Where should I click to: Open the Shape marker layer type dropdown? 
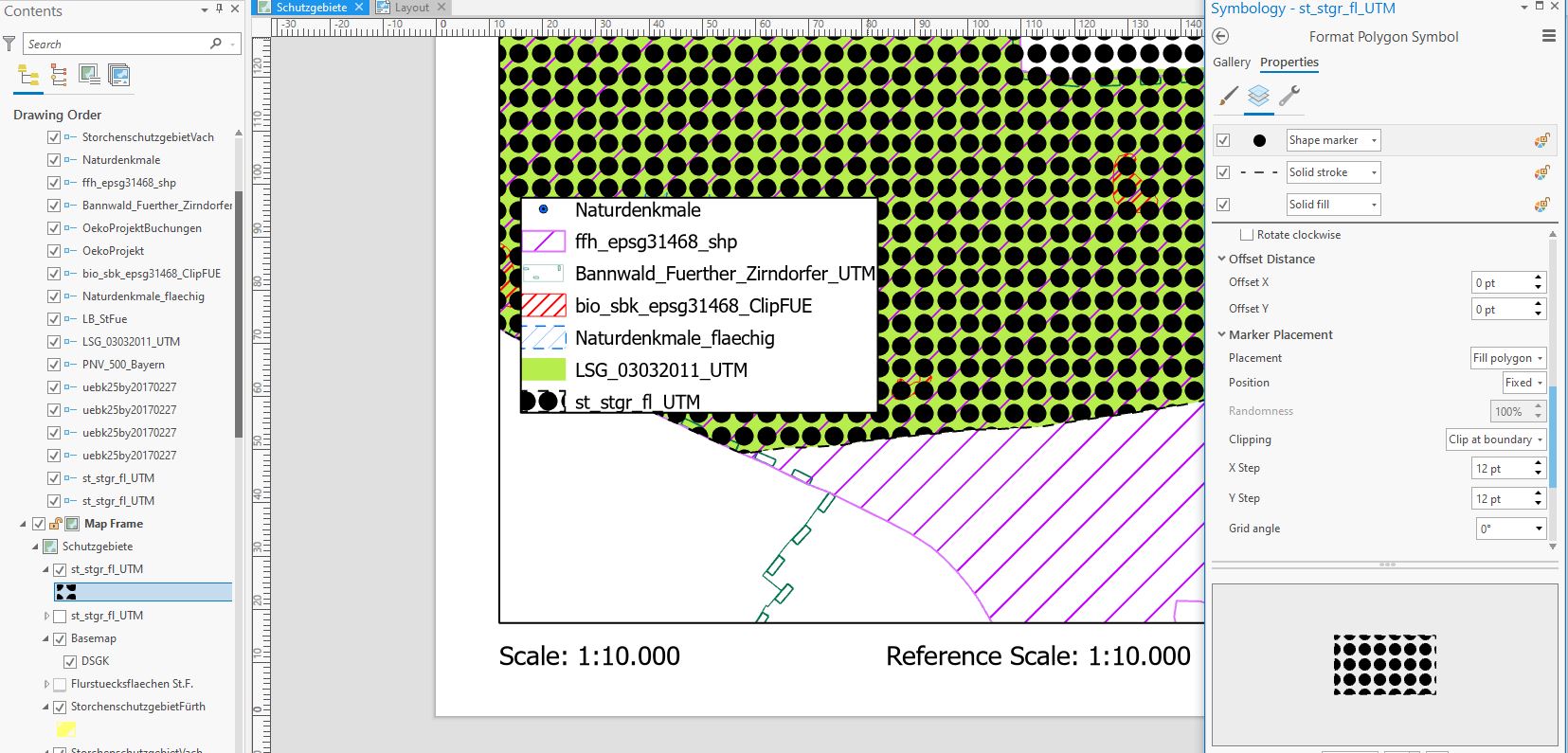pos(1333,140)
